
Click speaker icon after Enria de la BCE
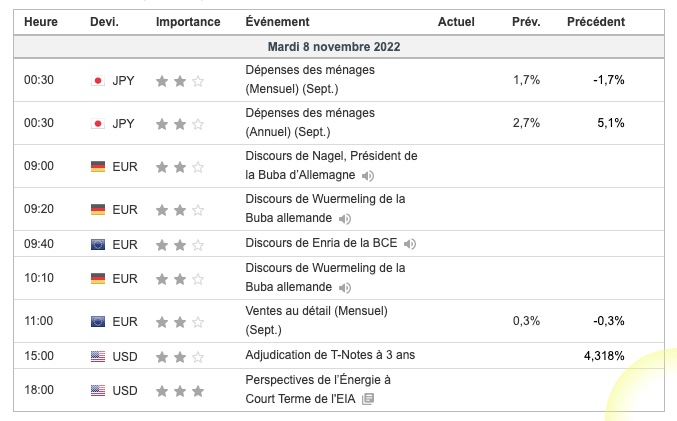coord(410,244)
